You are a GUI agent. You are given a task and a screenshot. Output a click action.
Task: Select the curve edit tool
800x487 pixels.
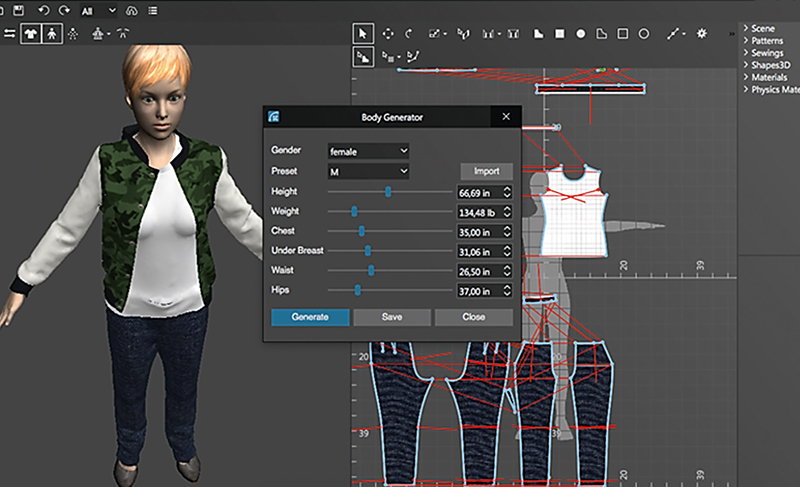(412, 57)
